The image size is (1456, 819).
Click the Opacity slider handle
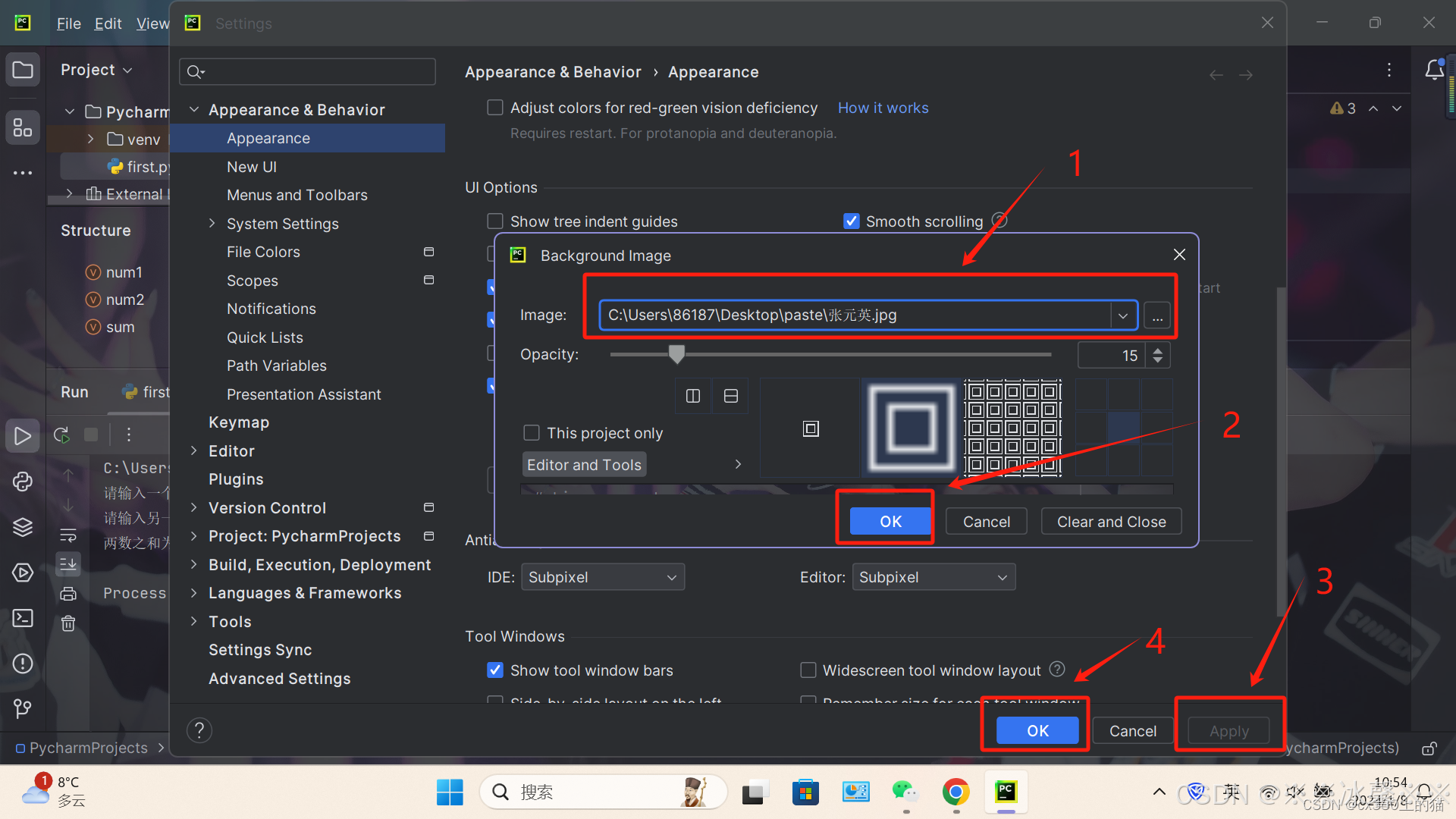click(676, 353)
